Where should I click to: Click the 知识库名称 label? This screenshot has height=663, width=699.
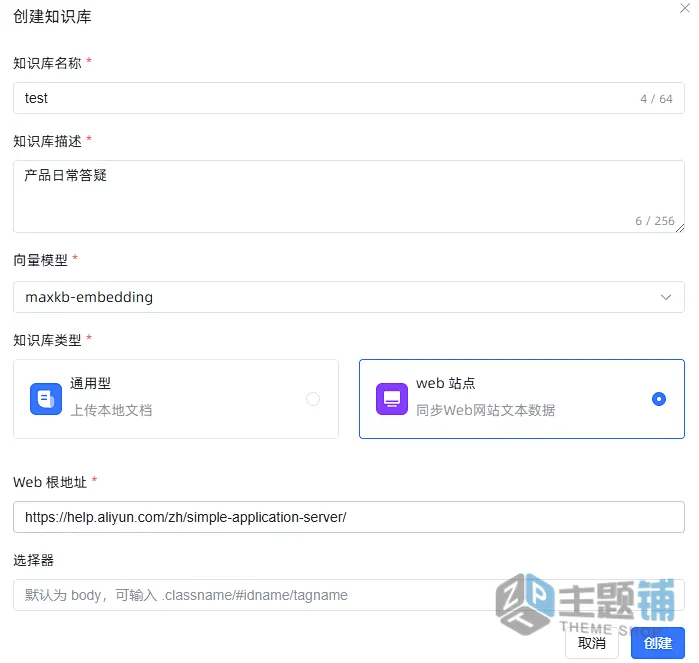coord(47,63)
